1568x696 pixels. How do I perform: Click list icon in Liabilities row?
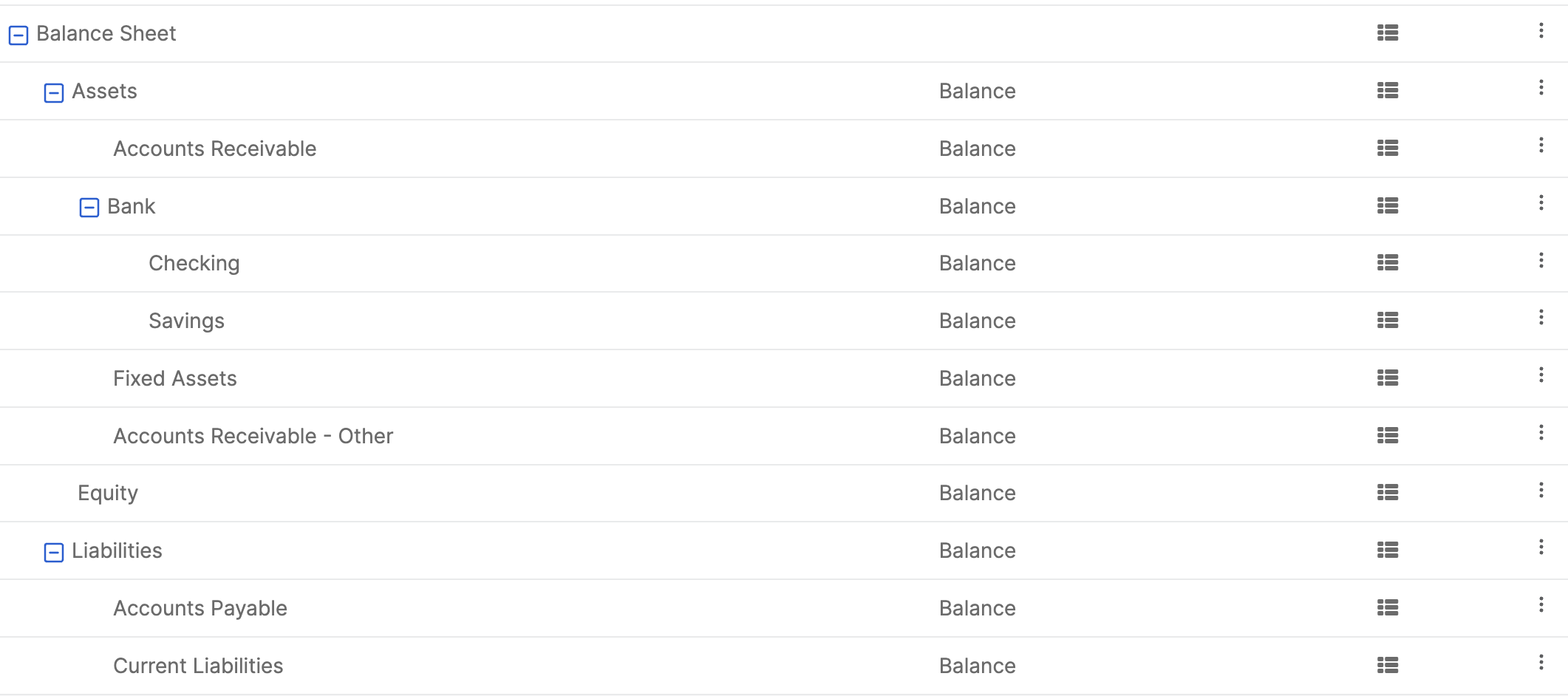click(x=1388, y=550)
